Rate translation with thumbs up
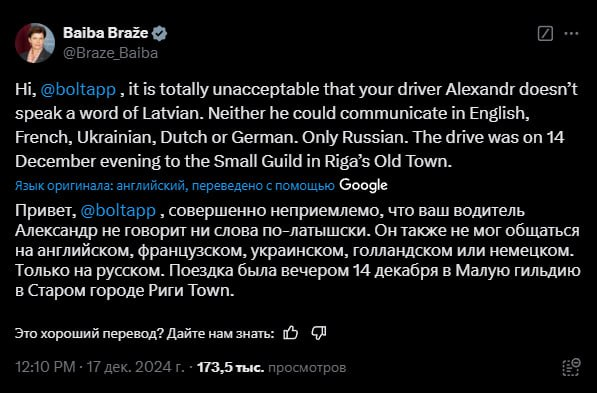Viewport: 597px width, 393px height. click(291, 333)
